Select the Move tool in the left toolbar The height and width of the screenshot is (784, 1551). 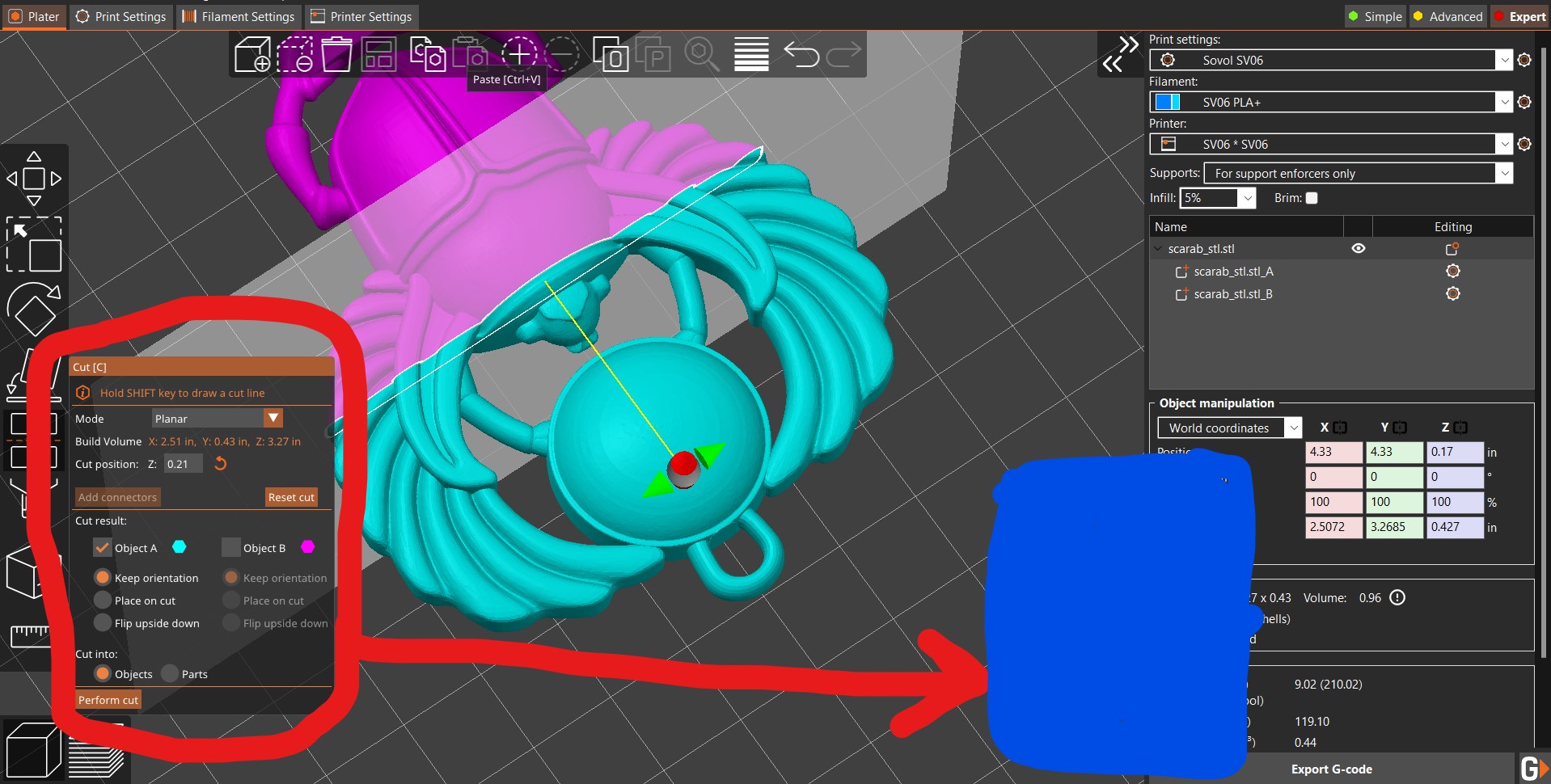(x=34, y=178)
